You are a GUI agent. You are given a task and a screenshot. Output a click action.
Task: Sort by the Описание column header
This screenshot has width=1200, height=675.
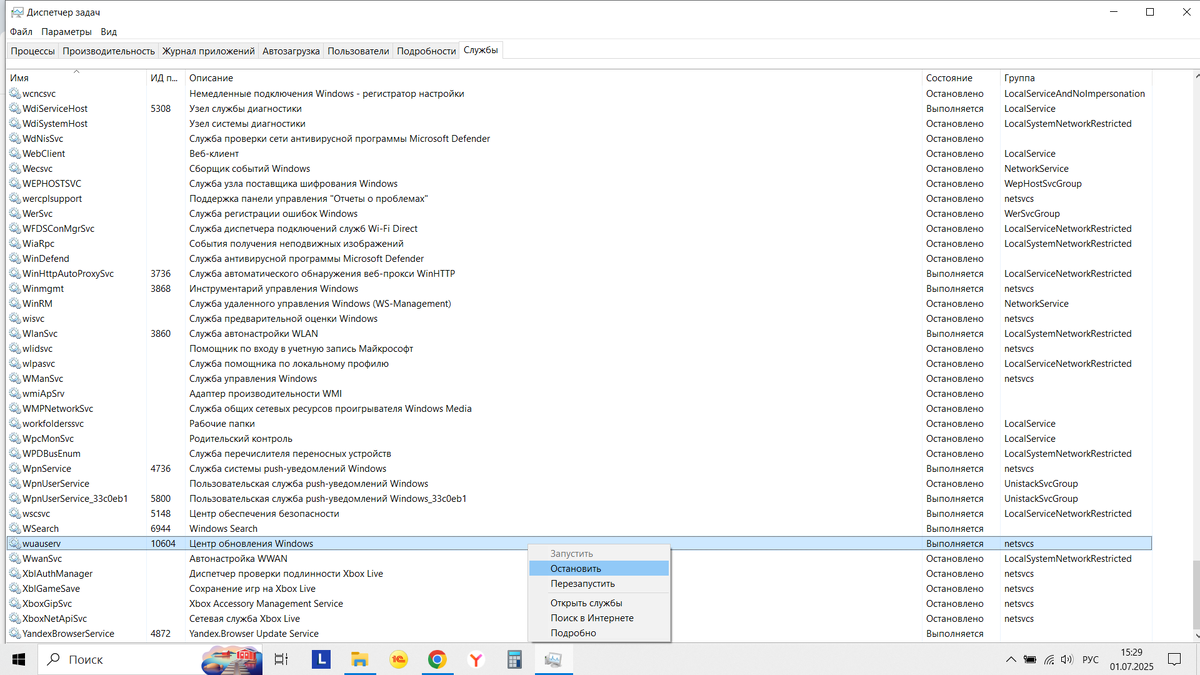553,78
